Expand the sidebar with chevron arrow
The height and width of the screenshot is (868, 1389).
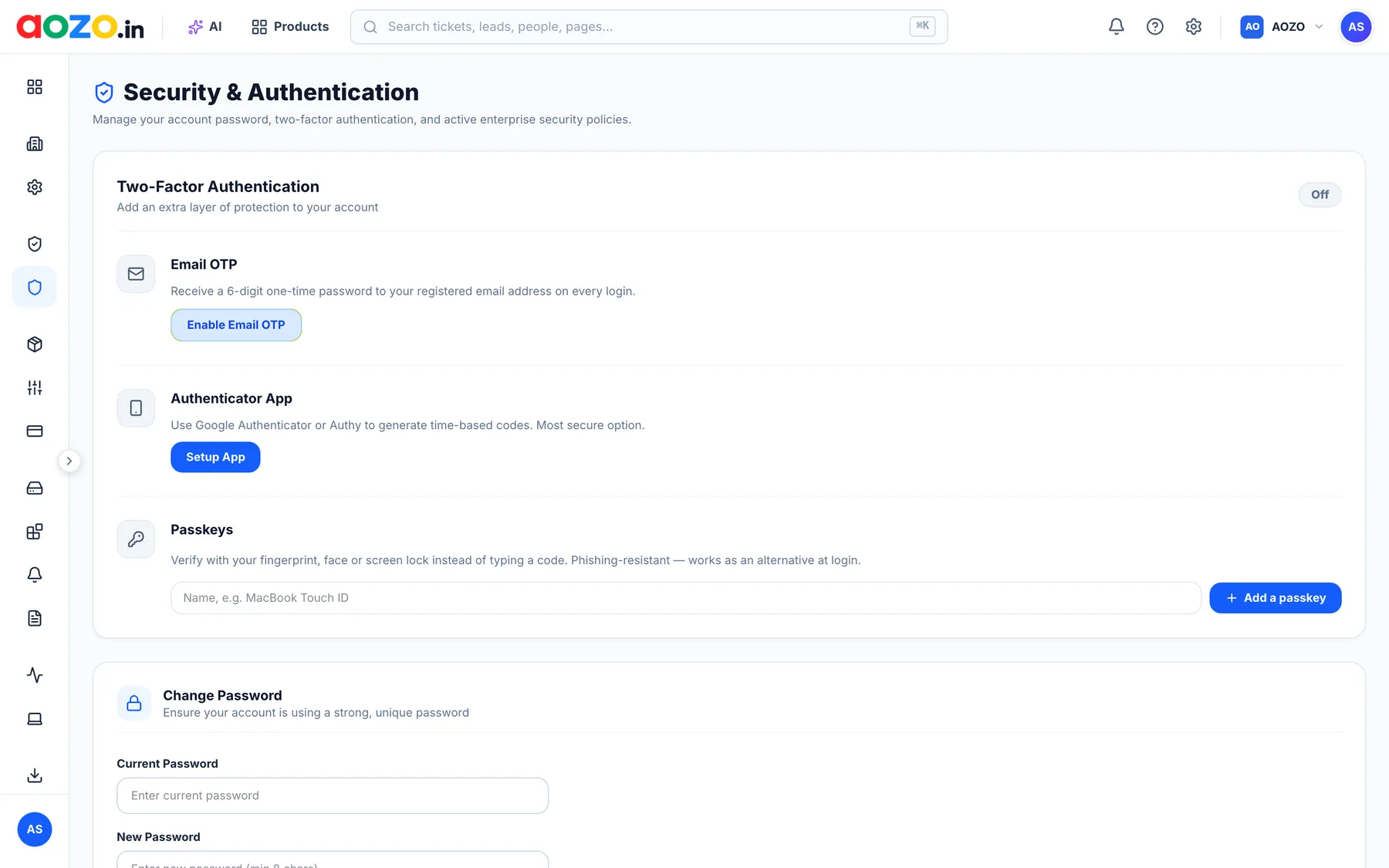pyautogui.click(x=69, y=461)
